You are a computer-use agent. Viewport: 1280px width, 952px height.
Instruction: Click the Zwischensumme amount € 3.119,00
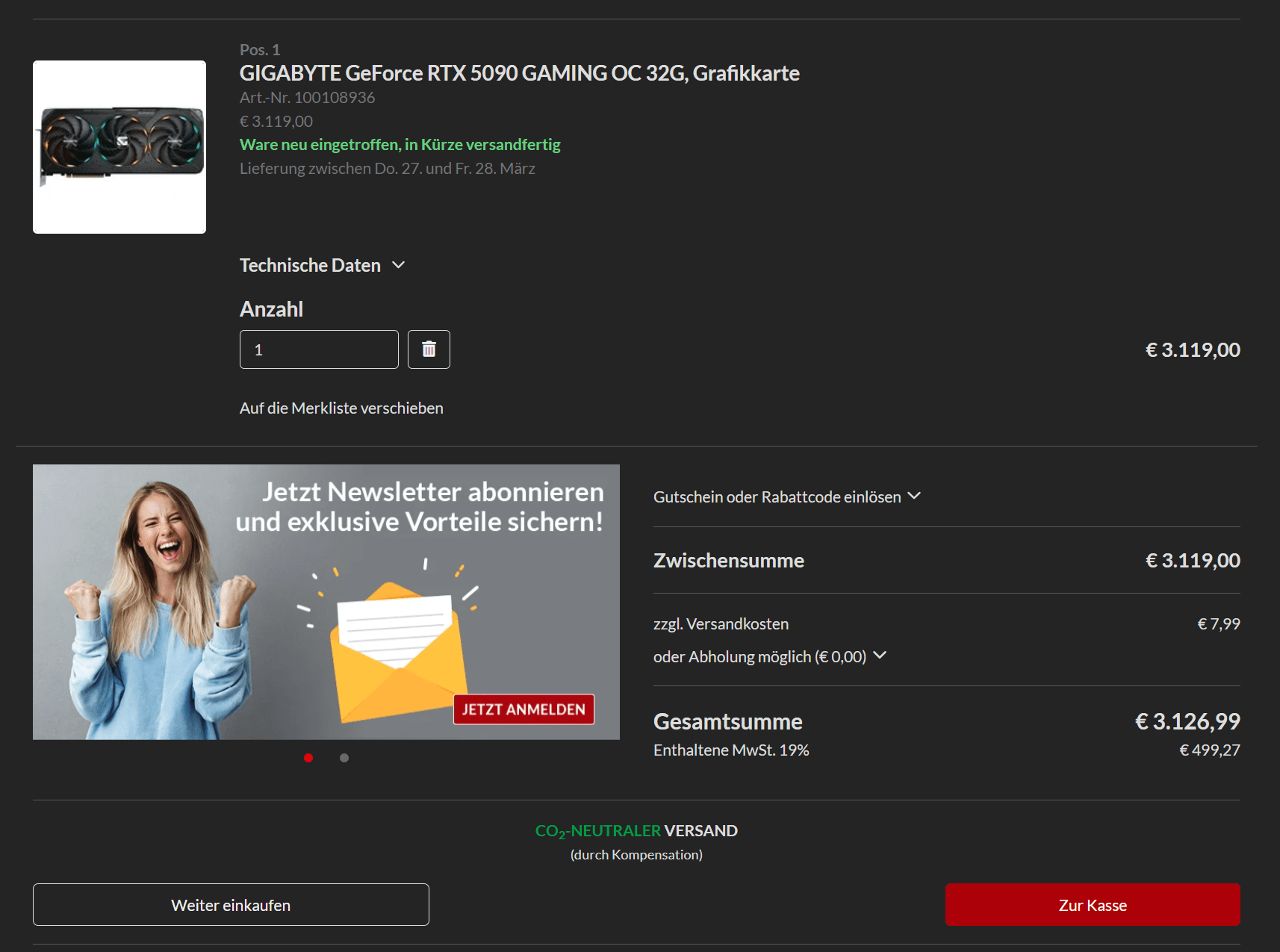(x=1193, y=561)
